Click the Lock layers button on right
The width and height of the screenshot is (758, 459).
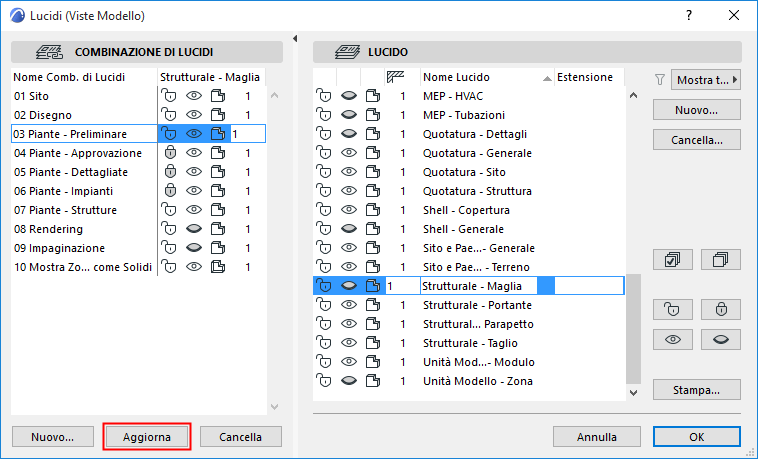point(720,309)
